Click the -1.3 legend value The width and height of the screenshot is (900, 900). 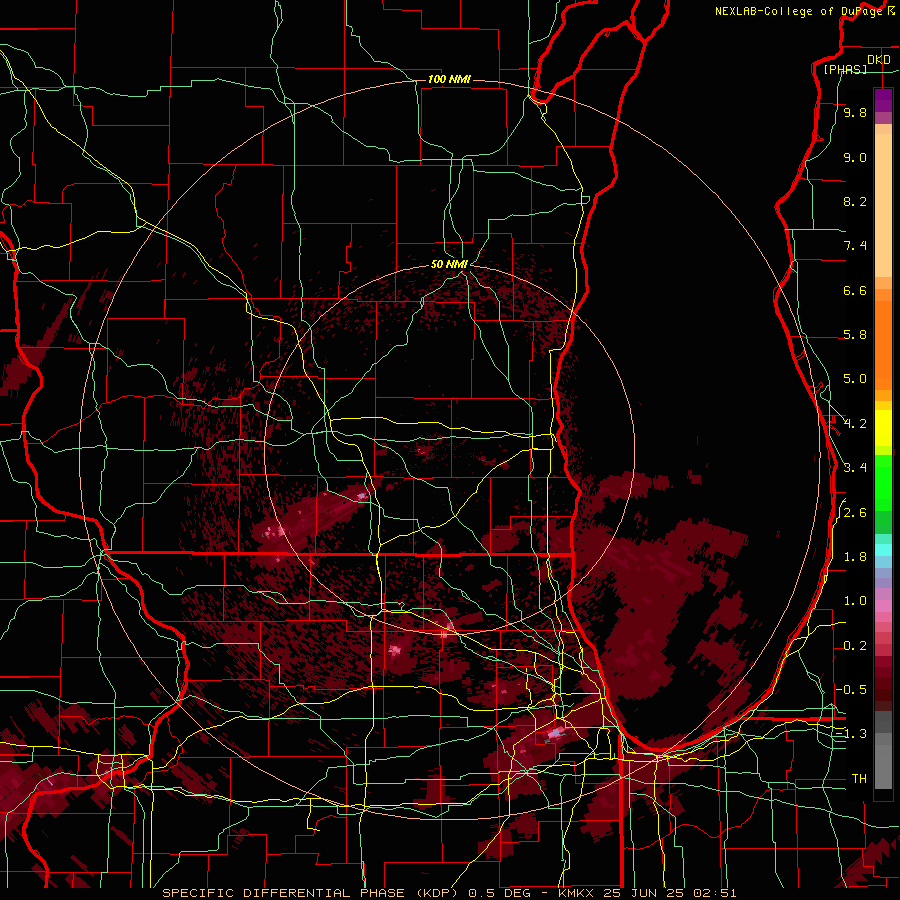(x=852, y=734)
